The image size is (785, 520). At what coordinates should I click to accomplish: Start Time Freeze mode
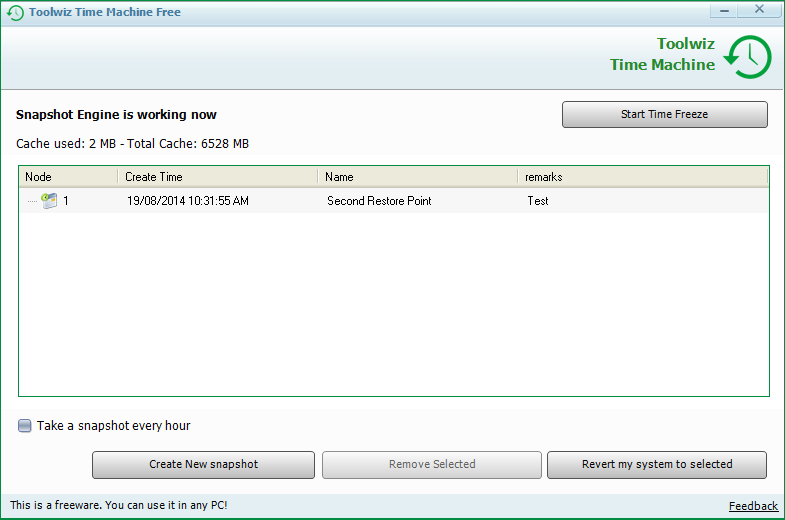pos(664,115)
